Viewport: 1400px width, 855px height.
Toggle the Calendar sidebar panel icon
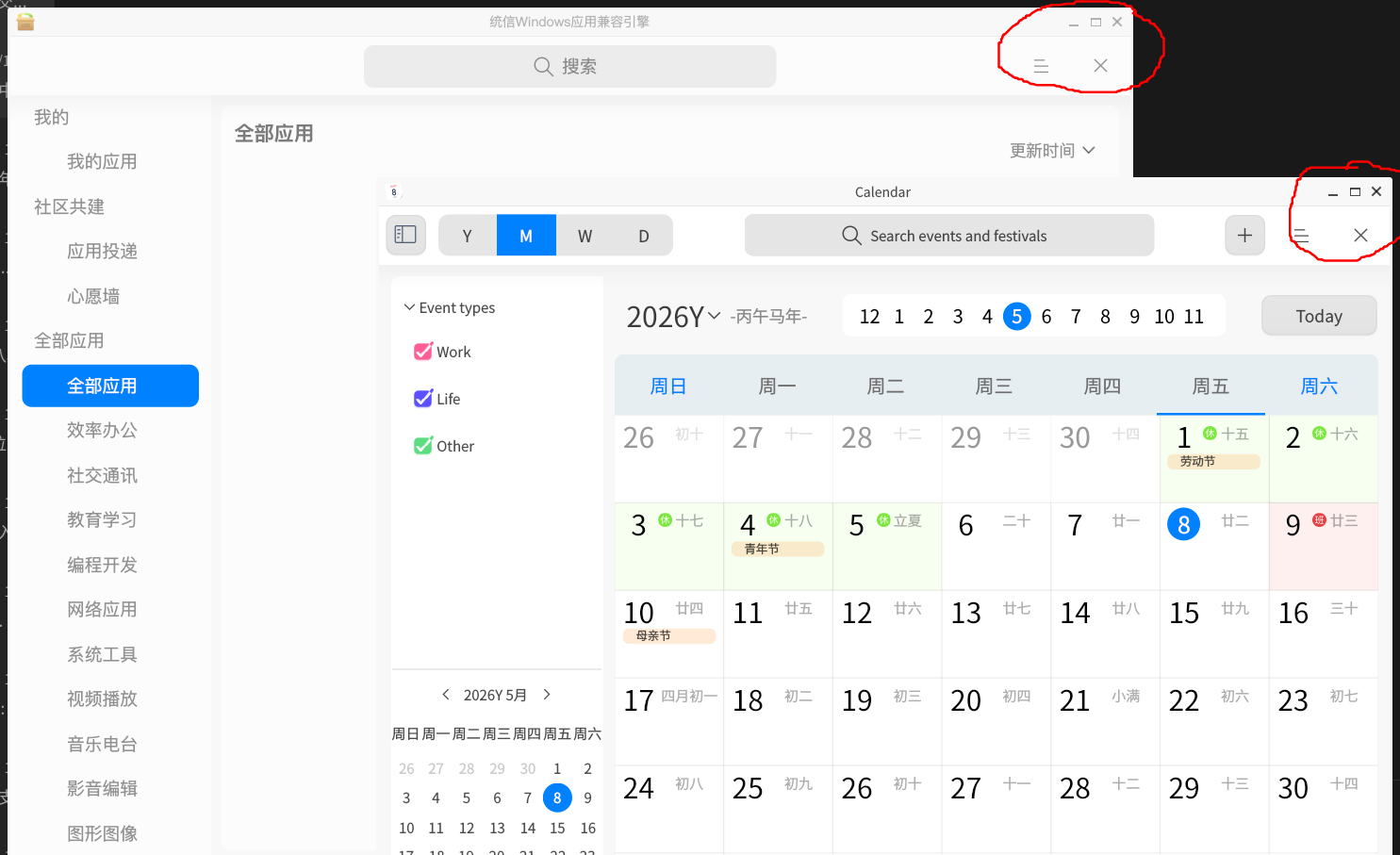(x=405, y=235)
